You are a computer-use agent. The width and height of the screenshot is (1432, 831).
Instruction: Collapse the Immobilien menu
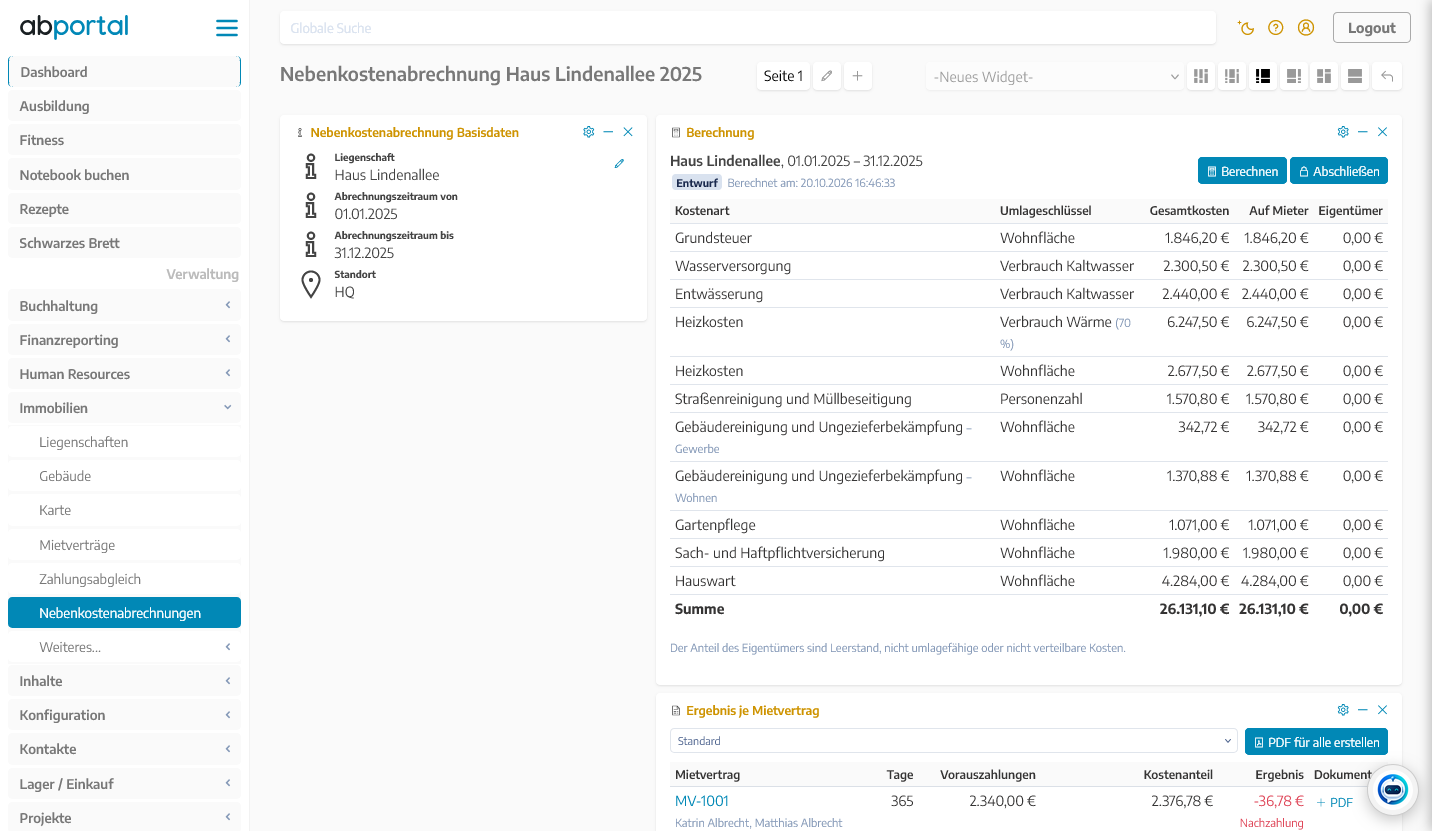click(124, 408)
